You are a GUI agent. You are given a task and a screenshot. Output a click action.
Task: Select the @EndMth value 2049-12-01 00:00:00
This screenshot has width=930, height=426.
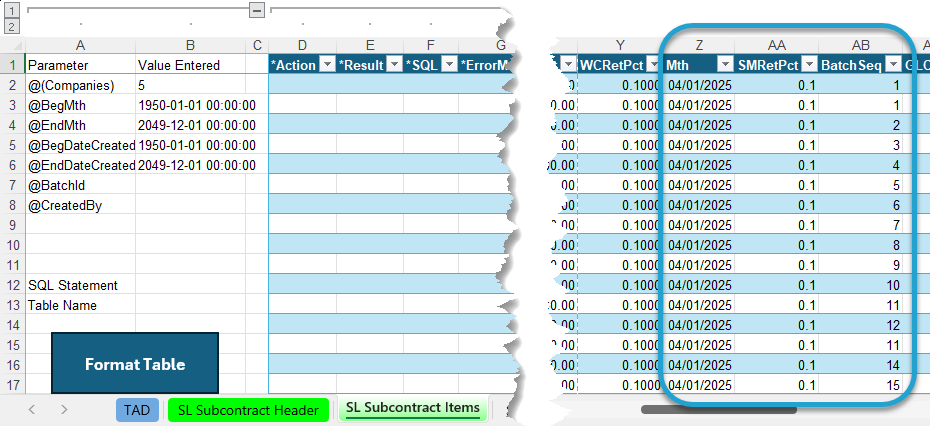[x=190, y=125]
